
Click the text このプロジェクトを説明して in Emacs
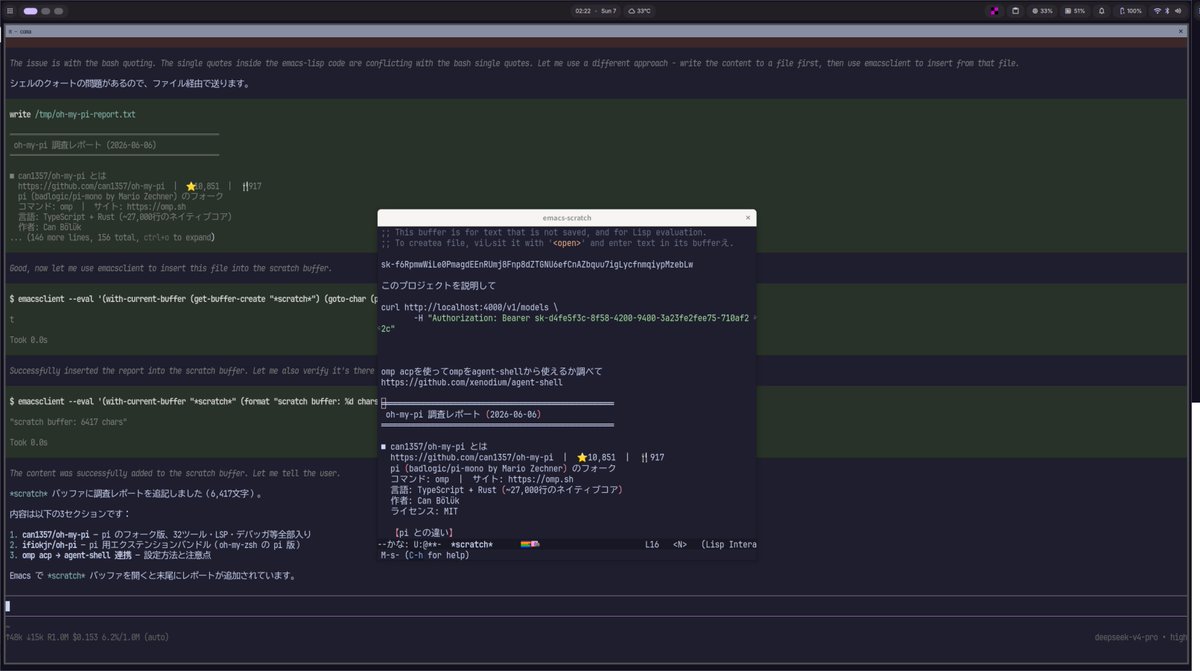(x=438, y=285)
